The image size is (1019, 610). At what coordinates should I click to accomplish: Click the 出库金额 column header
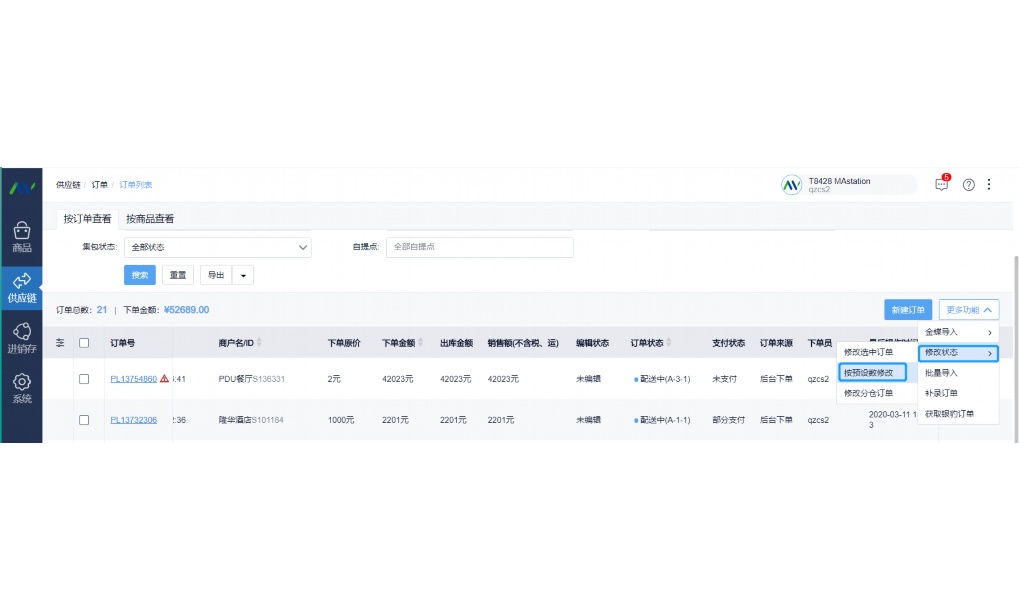(x=456, y=343)
